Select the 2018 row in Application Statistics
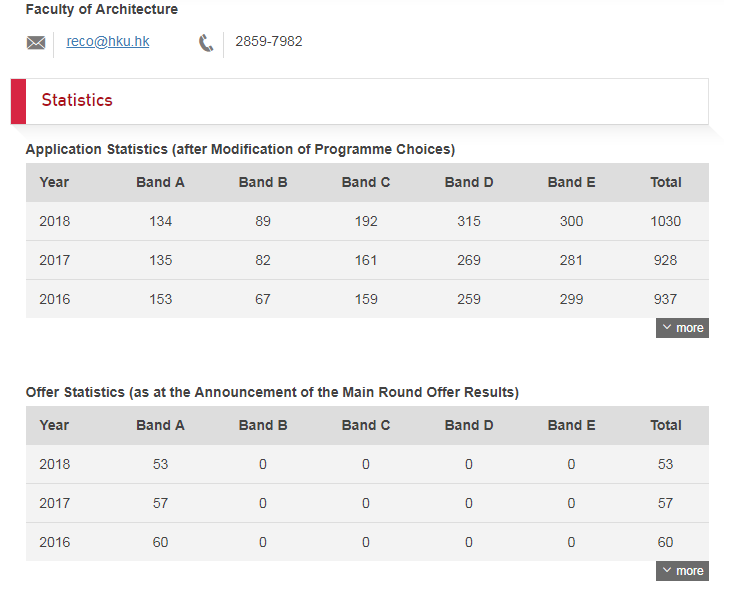This screenshot has width=738, height=593. 367,221
